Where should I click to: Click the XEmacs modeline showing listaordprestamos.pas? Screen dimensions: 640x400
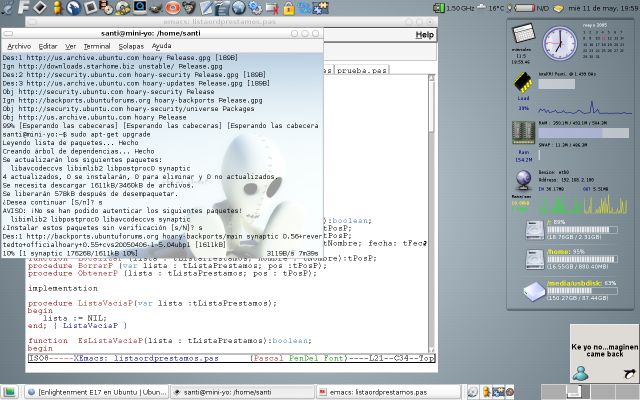point(231,358)
